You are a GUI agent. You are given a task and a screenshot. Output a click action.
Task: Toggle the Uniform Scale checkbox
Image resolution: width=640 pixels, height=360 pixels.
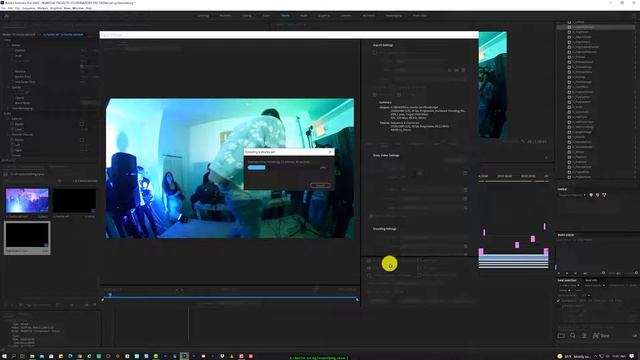[x=82, y=66]
